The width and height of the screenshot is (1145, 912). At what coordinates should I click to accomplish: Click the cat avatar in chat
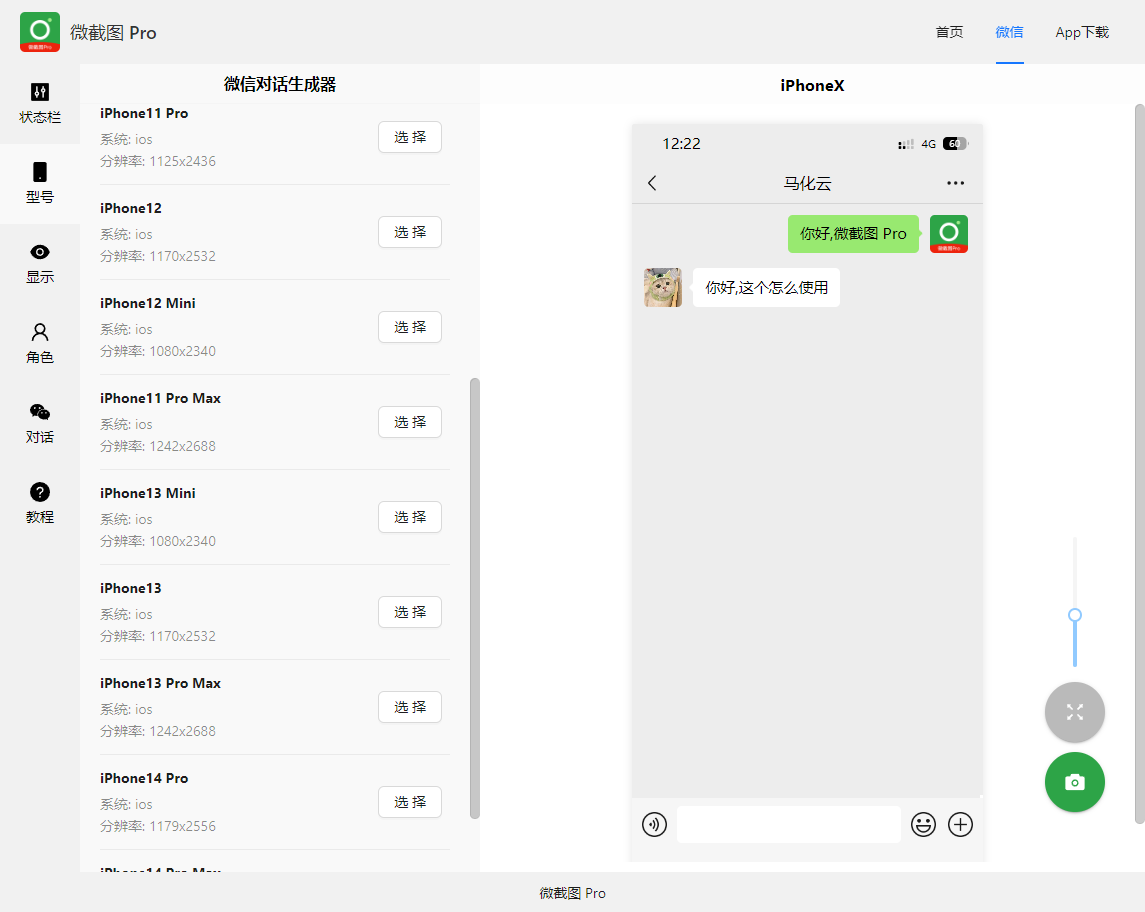[663, 288]
